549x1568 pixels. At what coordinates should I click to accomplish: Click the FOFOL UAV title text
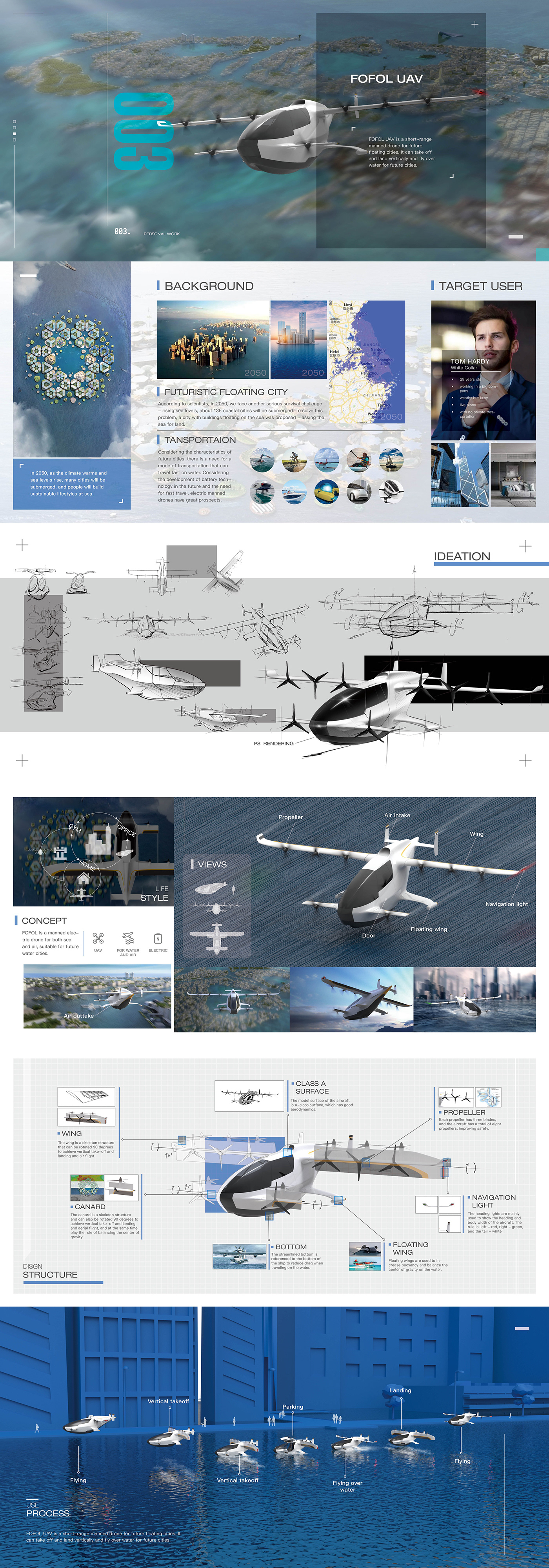click(x=386, y=78)
